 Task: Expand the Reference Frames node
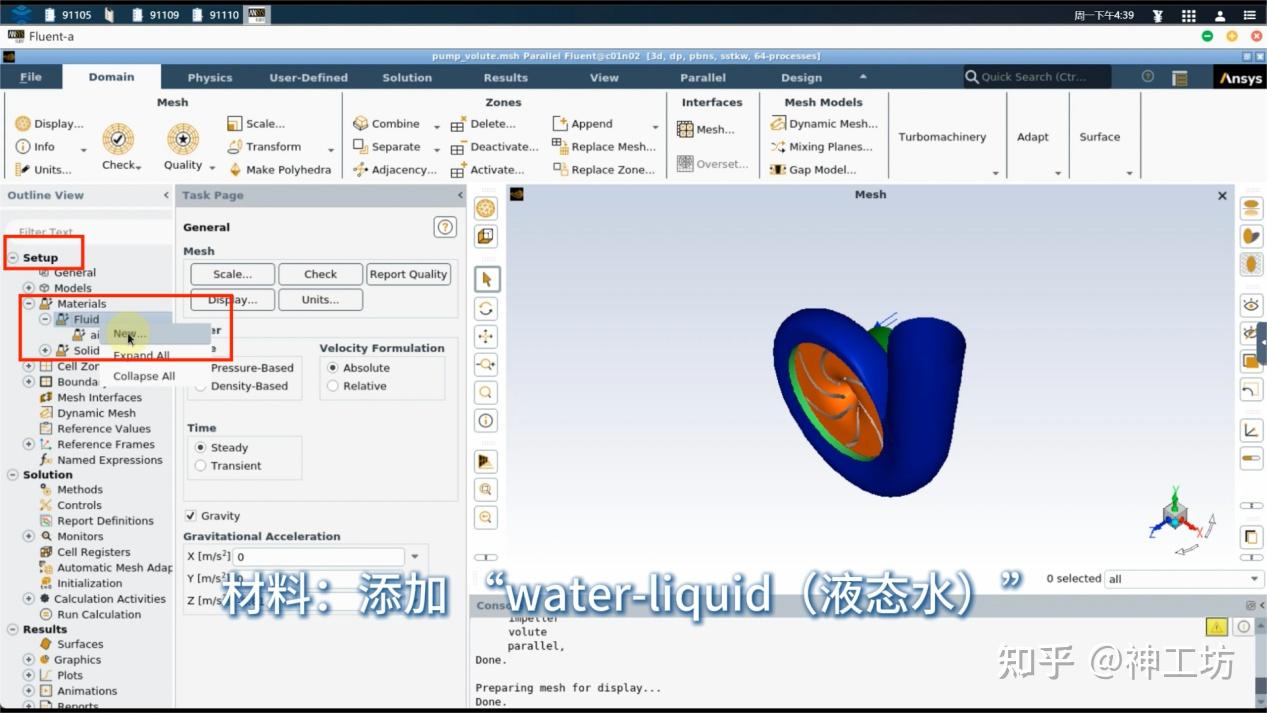pyautogui.click(x=29, y=444)
